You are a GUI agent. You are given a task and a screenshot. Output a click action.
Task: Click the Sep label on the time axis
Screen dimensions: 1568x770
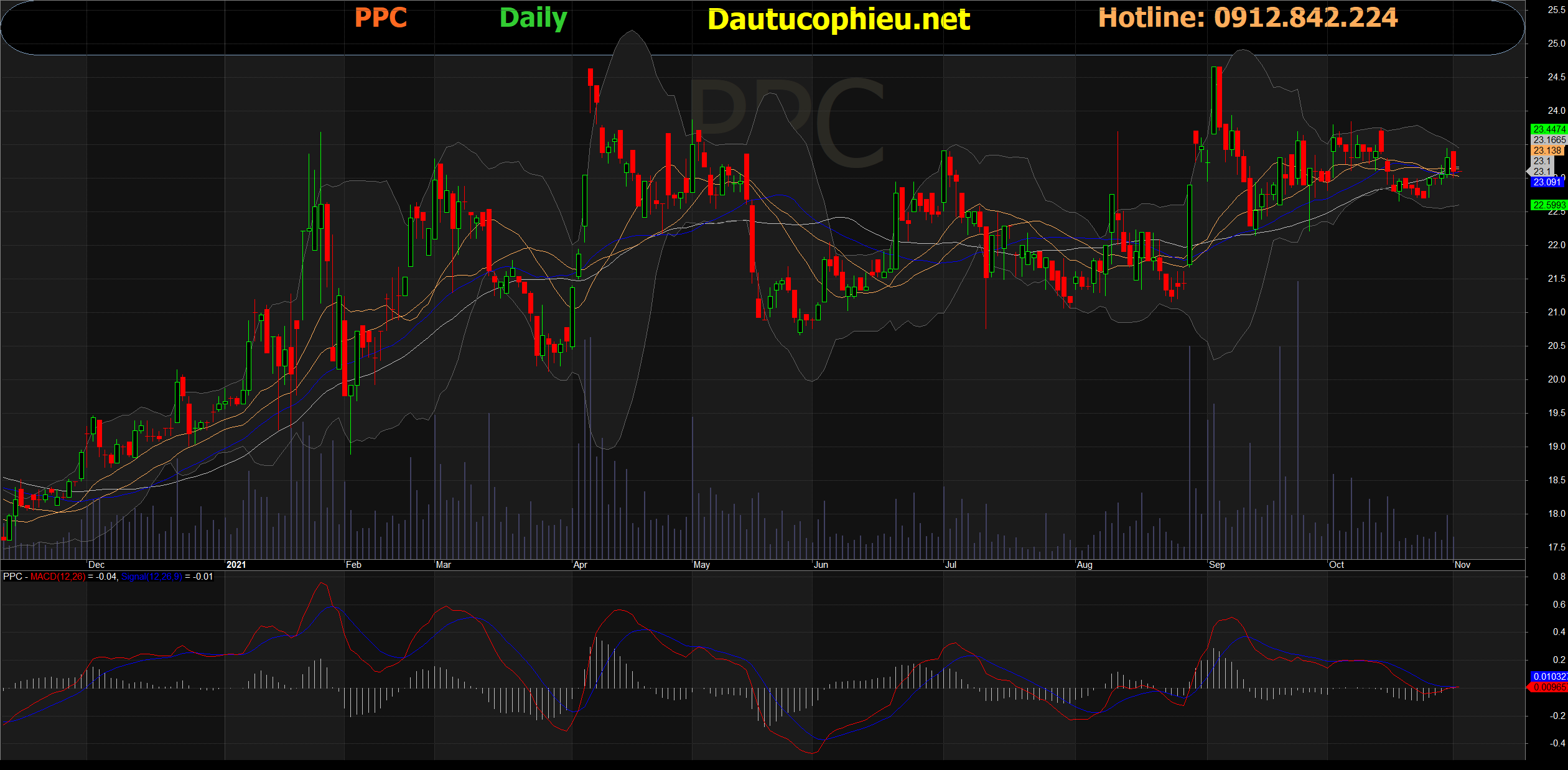point(1216,565)
